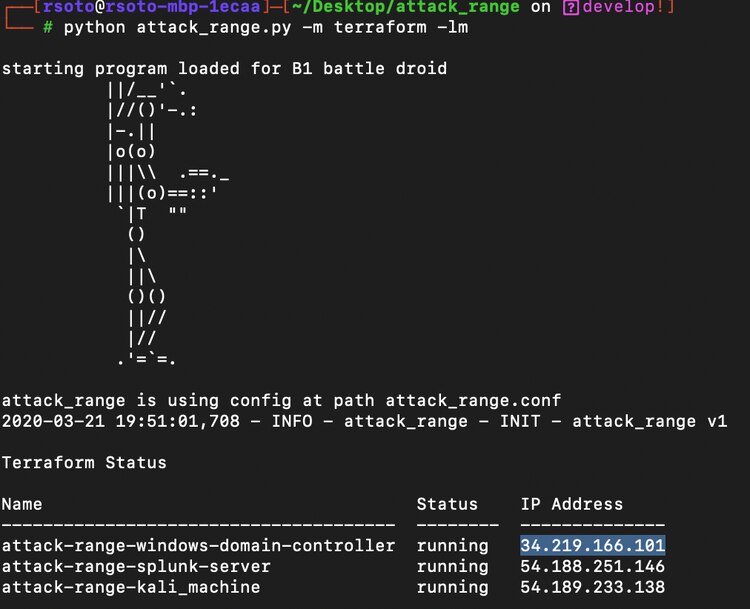The height and width of the screenshot is (609, 750).
Task: Click the splunk server IP 54.188.251.146
Action: pos(592,566)
